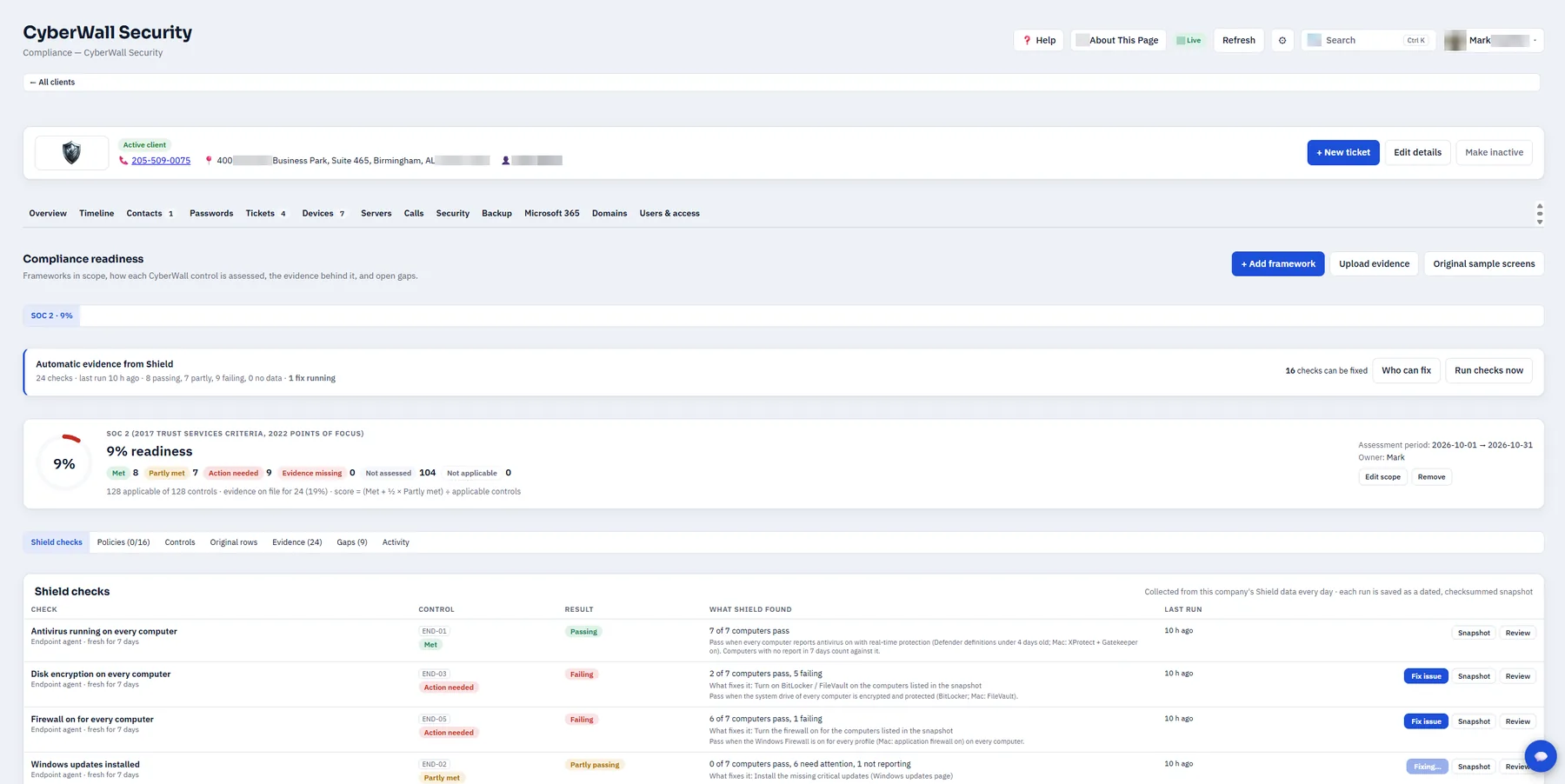Screen dimensions: 1565x784
Task: Click Make inactive button
Action: point(1494,153)
